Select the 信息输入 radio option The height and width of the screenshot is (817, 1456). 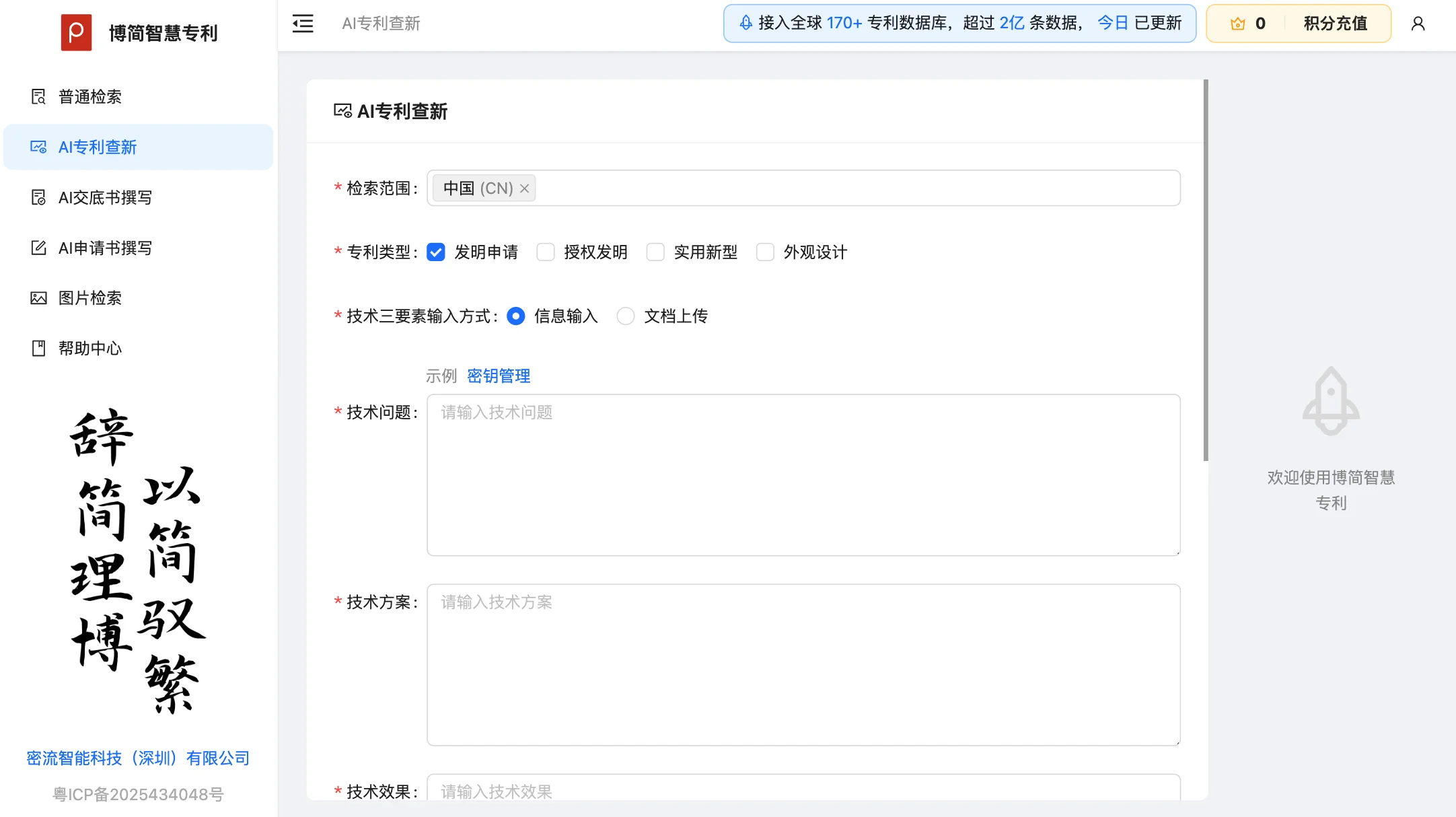coord(515,316)
